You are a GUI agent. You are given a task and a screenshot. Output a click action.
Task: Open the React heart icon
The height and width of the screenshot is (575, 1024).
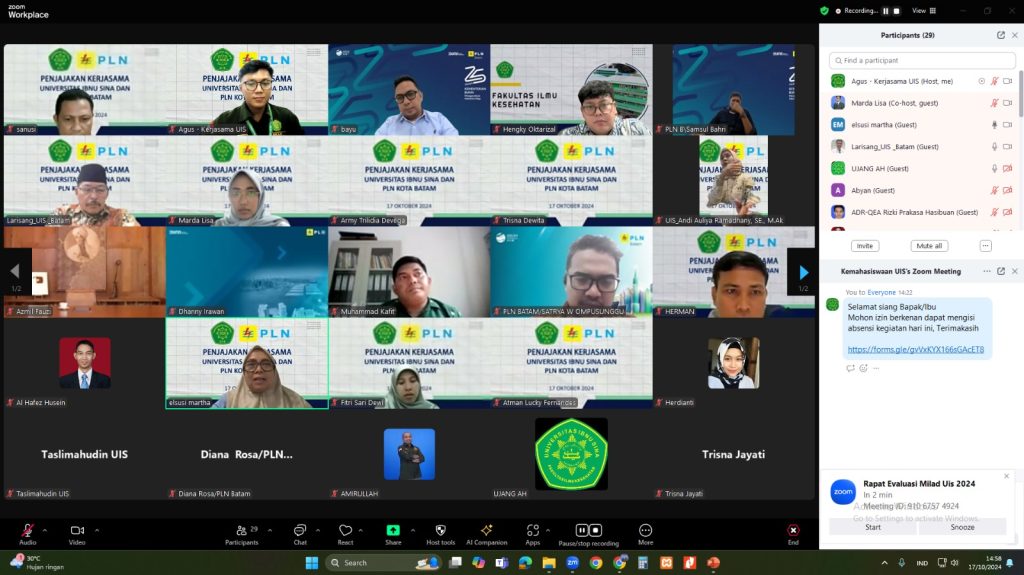(345, 531)
